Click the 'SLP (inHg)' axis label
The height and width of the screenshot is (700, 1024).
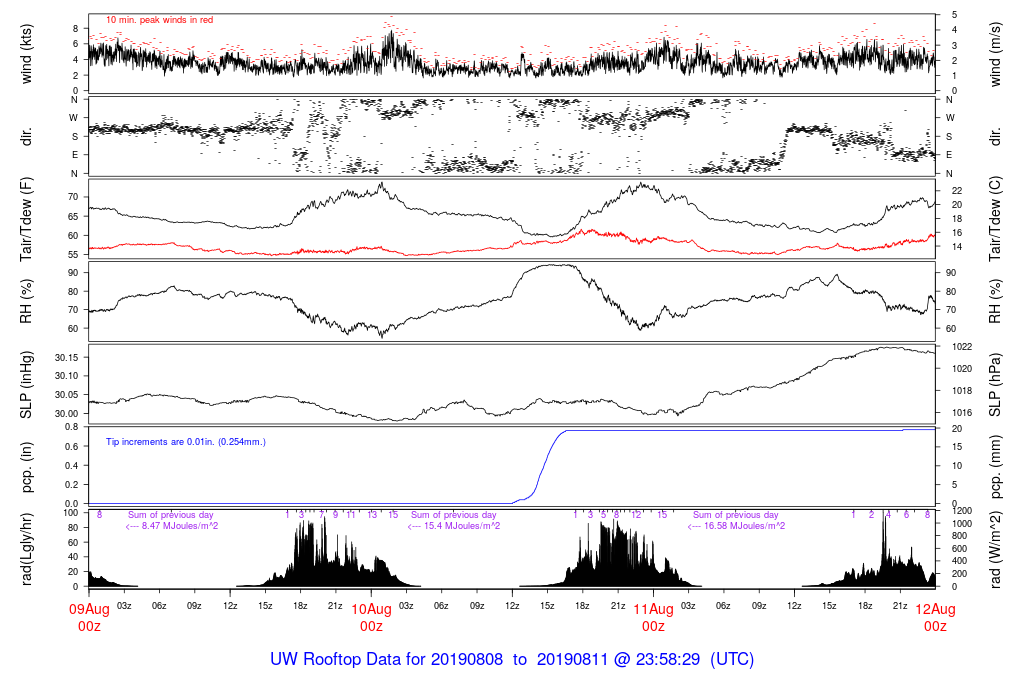[26, 385]
